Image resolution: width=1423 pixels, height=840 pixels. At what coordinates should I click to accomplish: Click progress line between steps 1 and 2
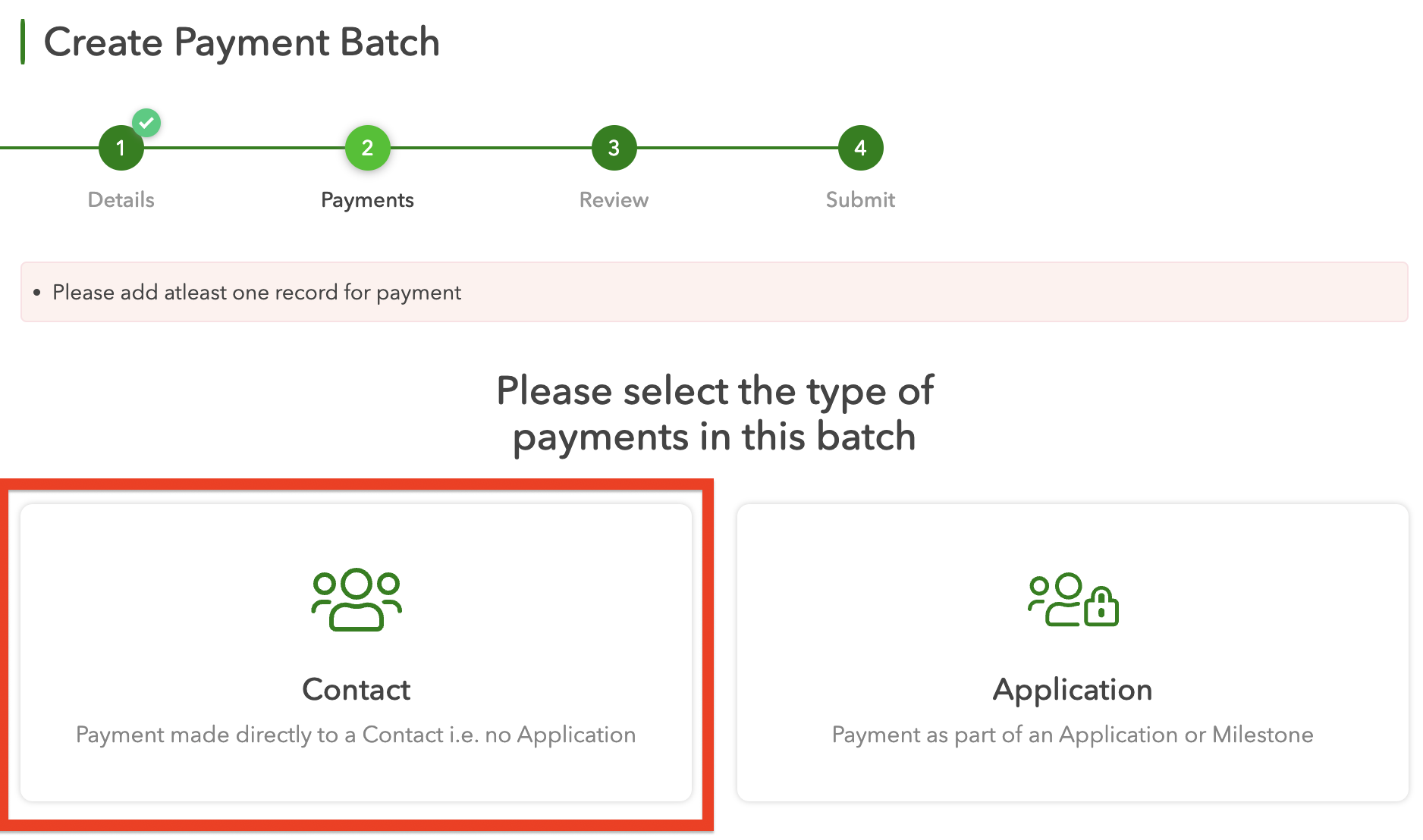point(244,148)
